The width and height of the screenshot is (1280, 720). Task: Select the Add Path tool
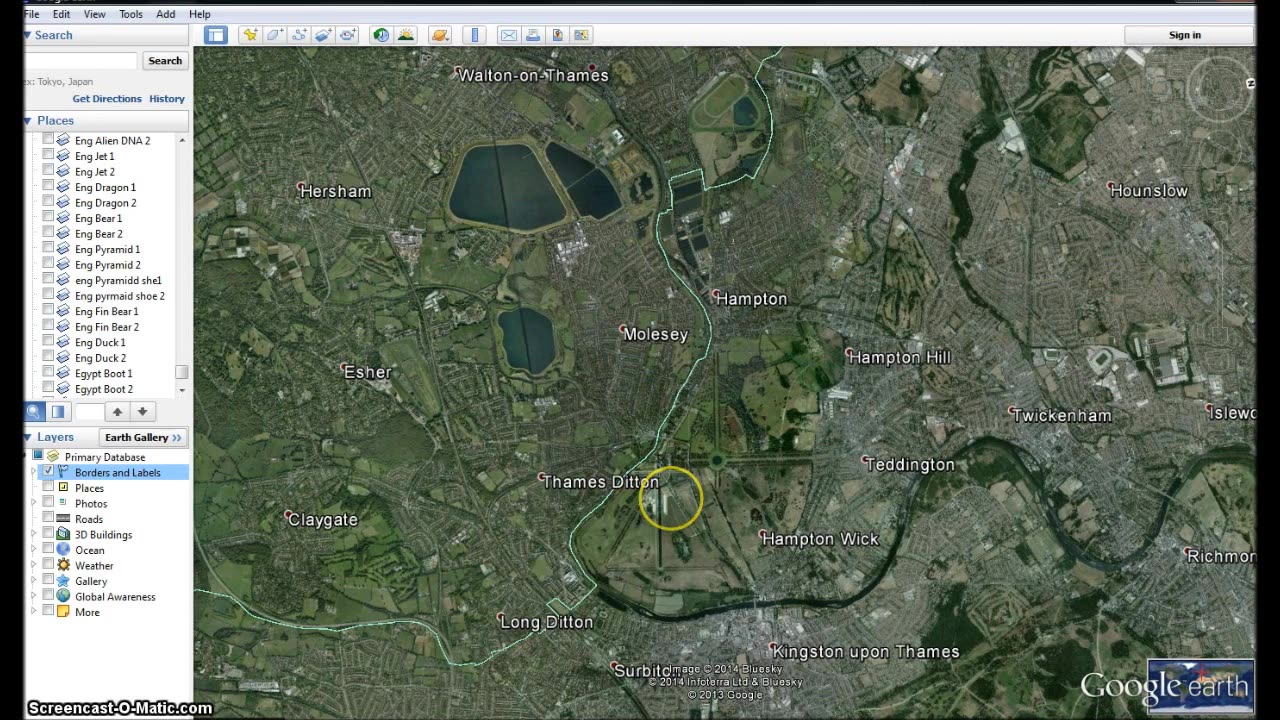[x=299, y=35]
